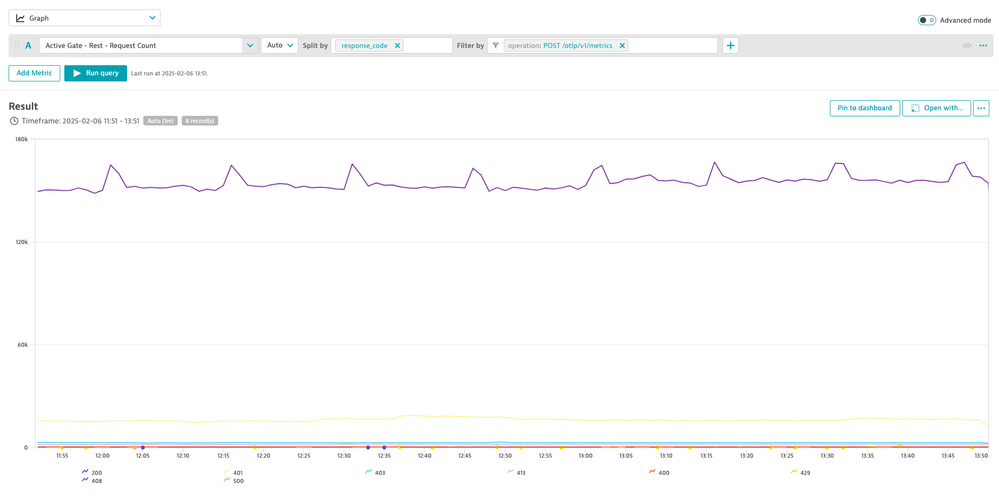
Task: Toggle the 200 series in the legend
Action: coord(96,472)
